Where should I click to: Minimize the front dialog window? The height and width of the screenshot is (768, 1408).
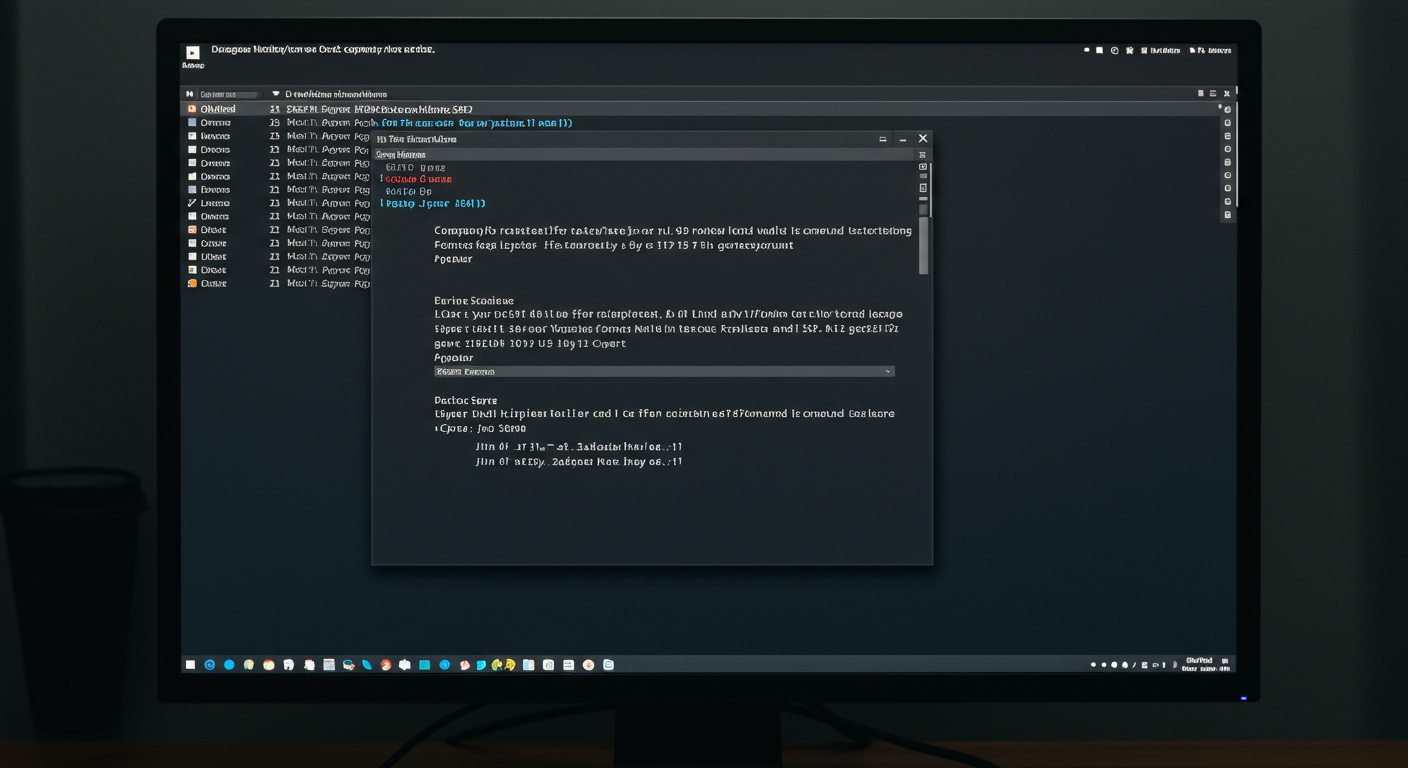902,140
